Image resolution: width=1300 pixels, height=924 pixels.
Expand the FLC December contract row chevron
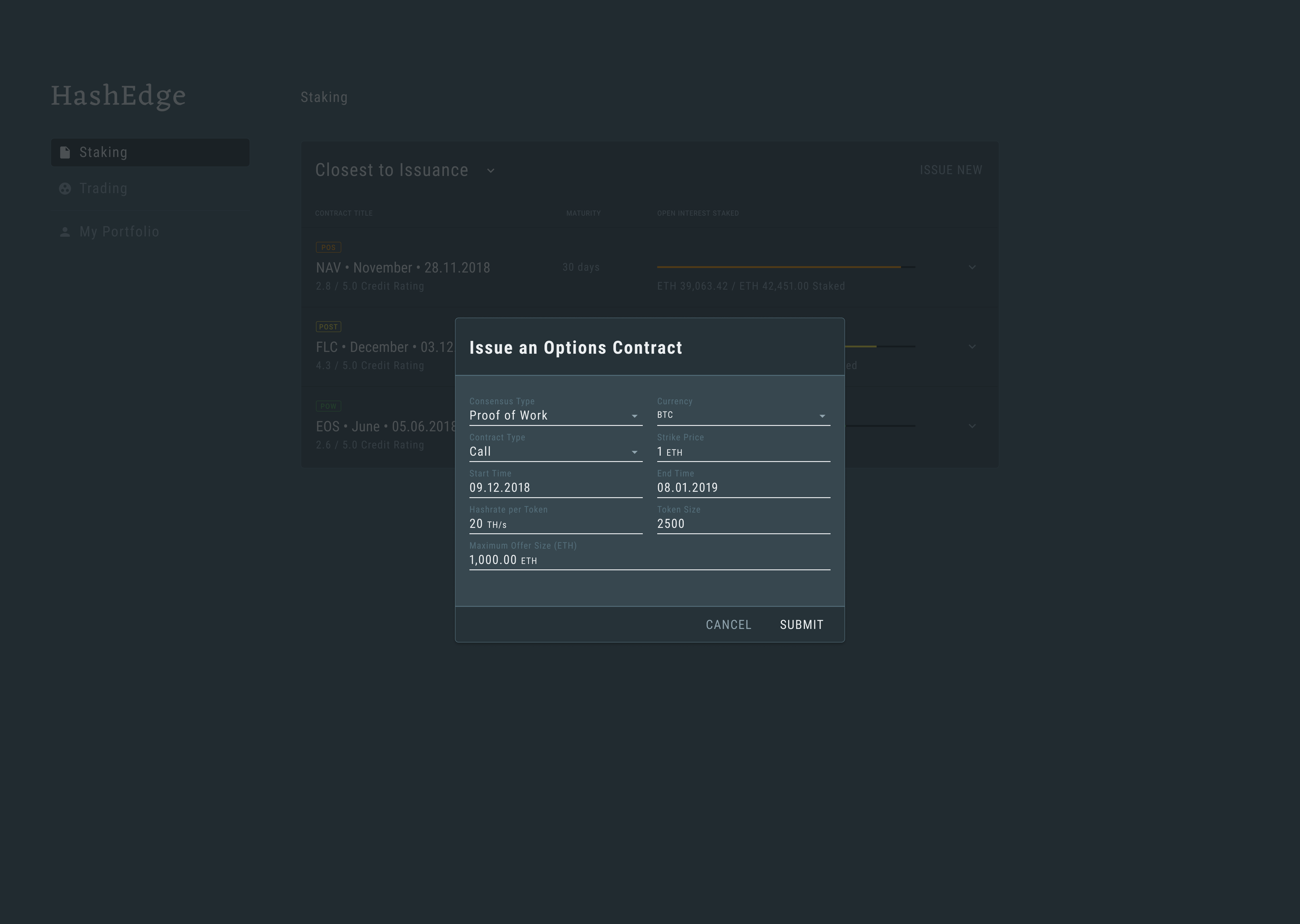(972, 346)
